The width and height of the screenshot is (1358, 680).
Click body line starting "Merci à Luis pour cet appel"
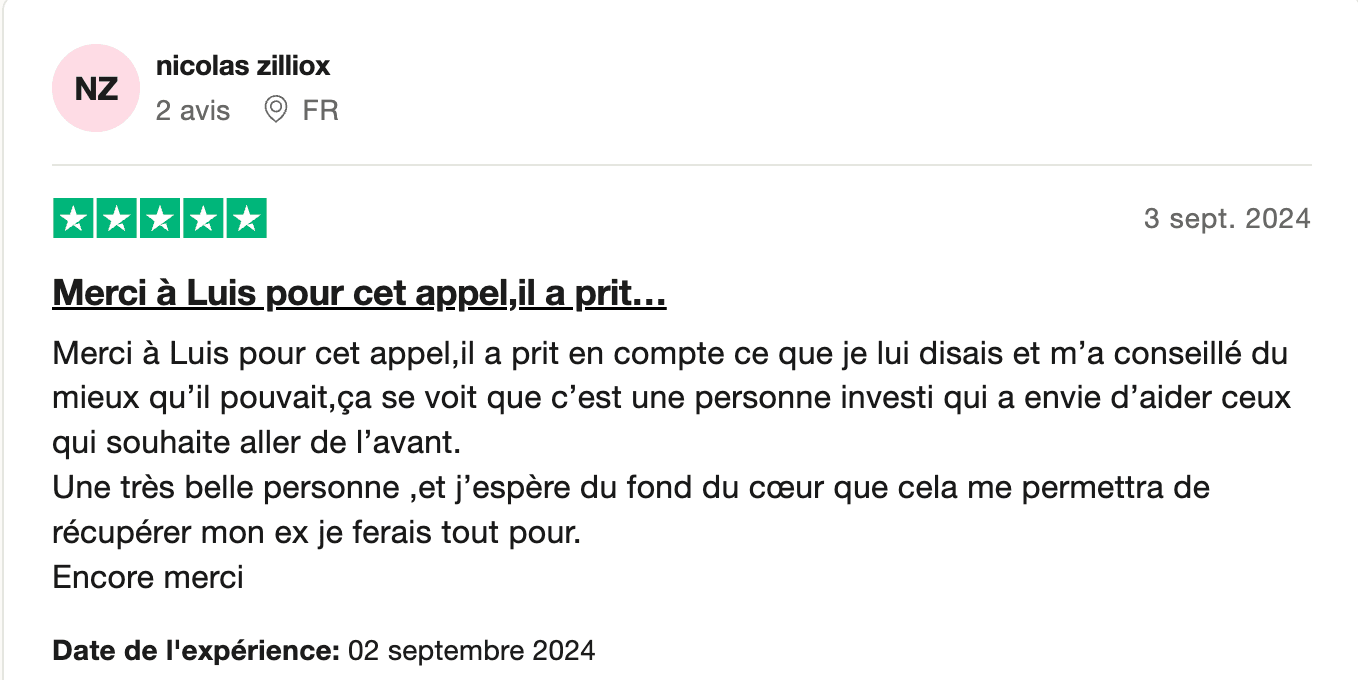[670, 354]
